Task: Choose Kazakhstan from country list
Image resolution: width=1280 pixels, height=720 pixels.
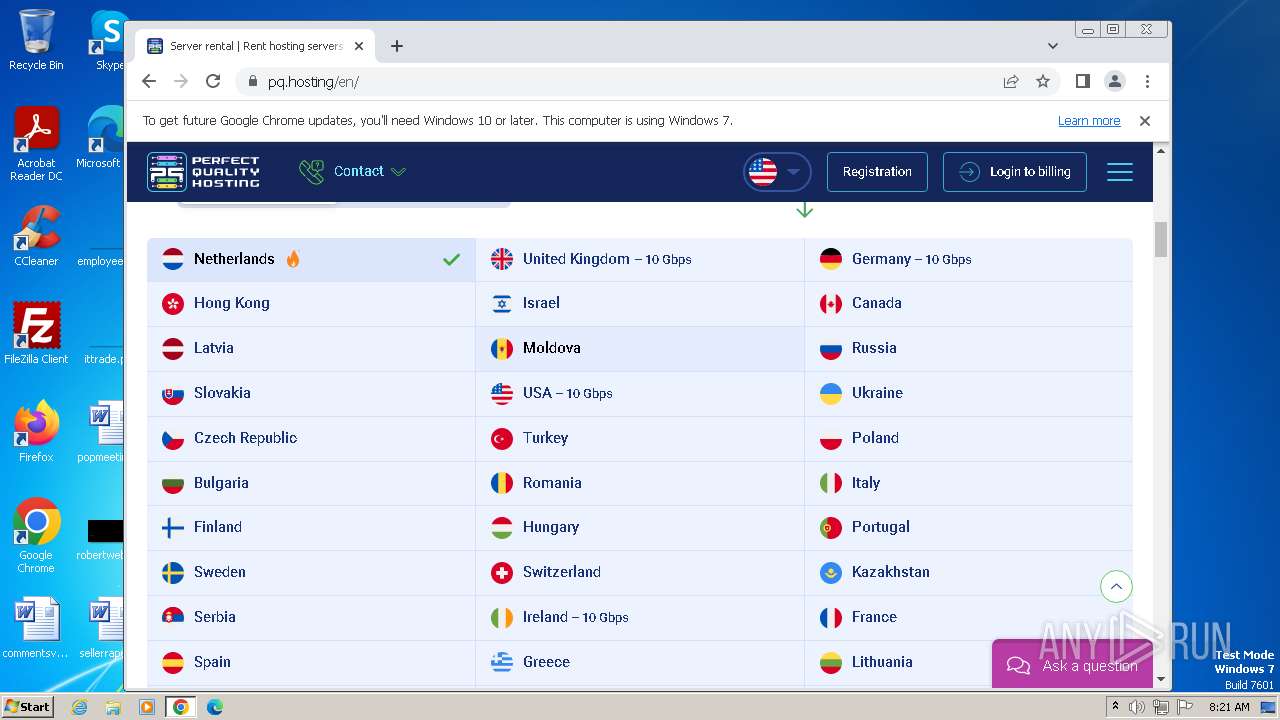Action: click(969, 572)
